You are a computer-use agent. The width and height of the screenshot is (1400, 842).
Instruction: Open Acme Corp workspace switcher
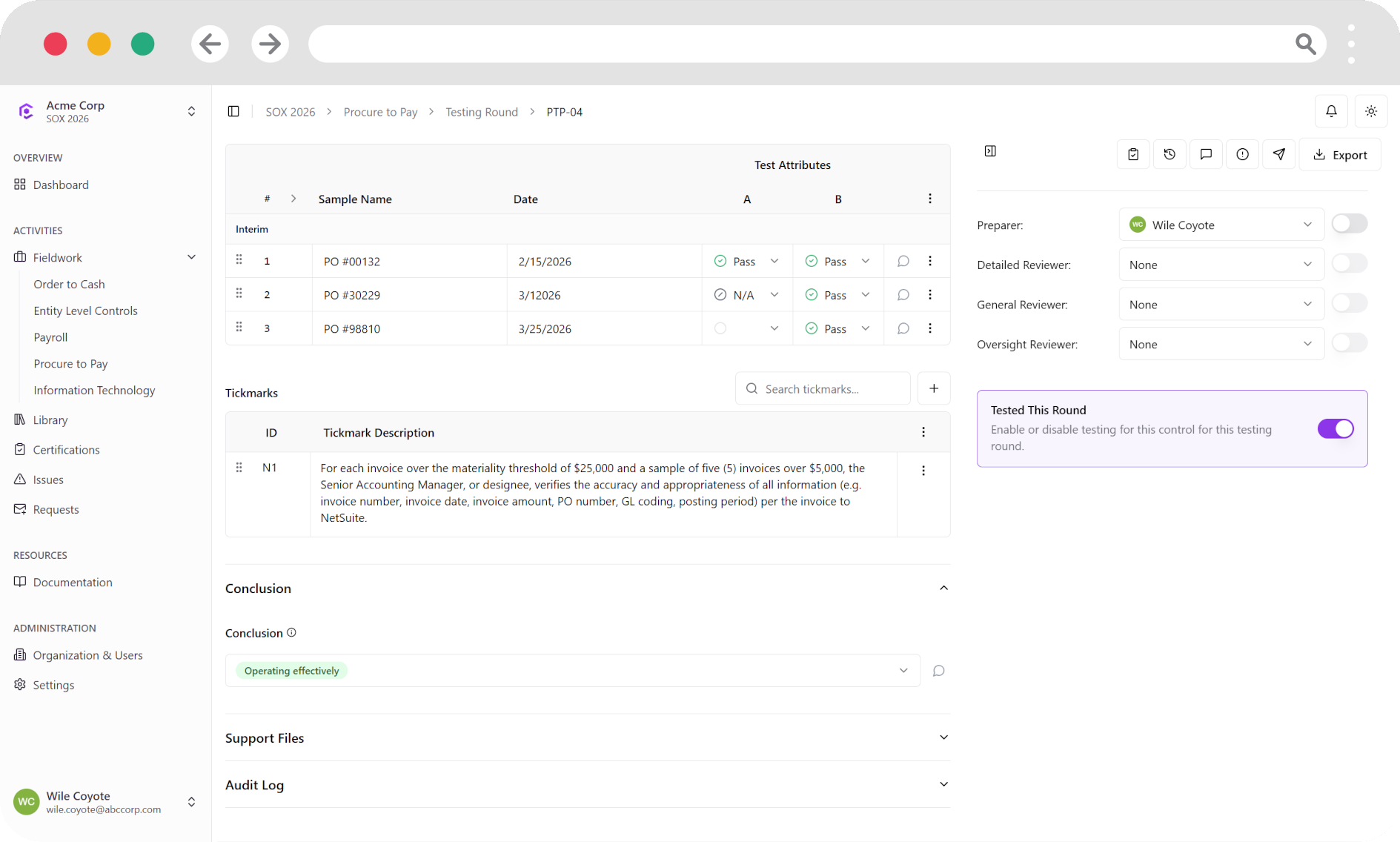(x=106, y=111)
